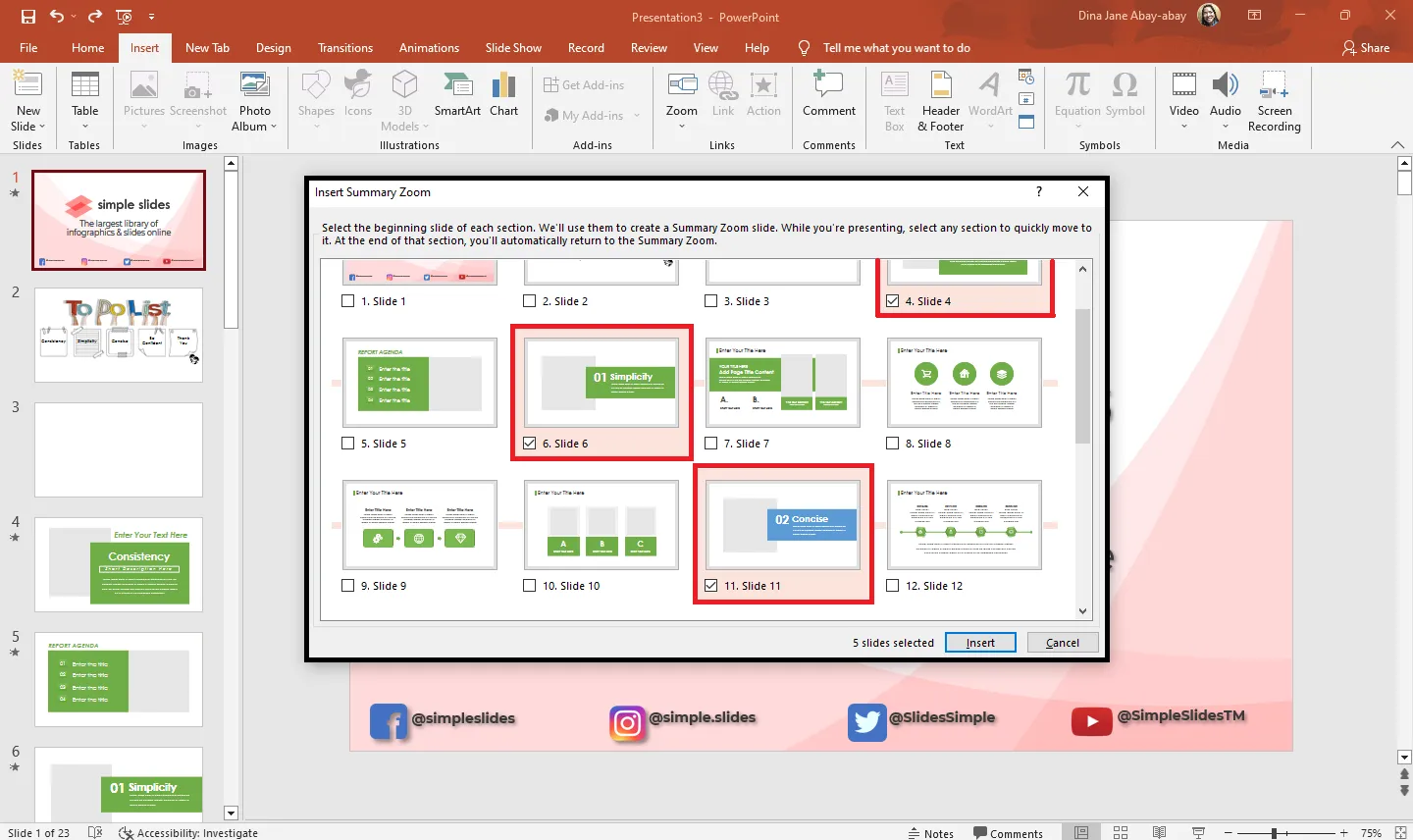Open the Slide Show tab
The width and height of the screenshot is (1413, 840).
(x=513, y=48)
